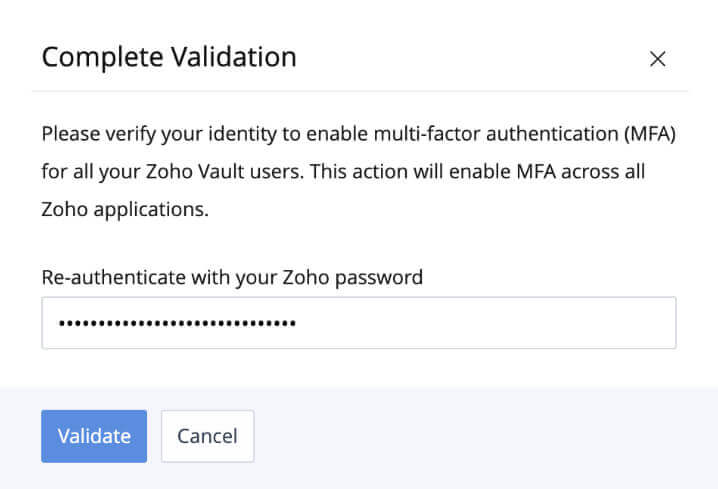The width and height of the screenshot is (718, 489).
Task: Click the masked password dots
Action: 177,323
